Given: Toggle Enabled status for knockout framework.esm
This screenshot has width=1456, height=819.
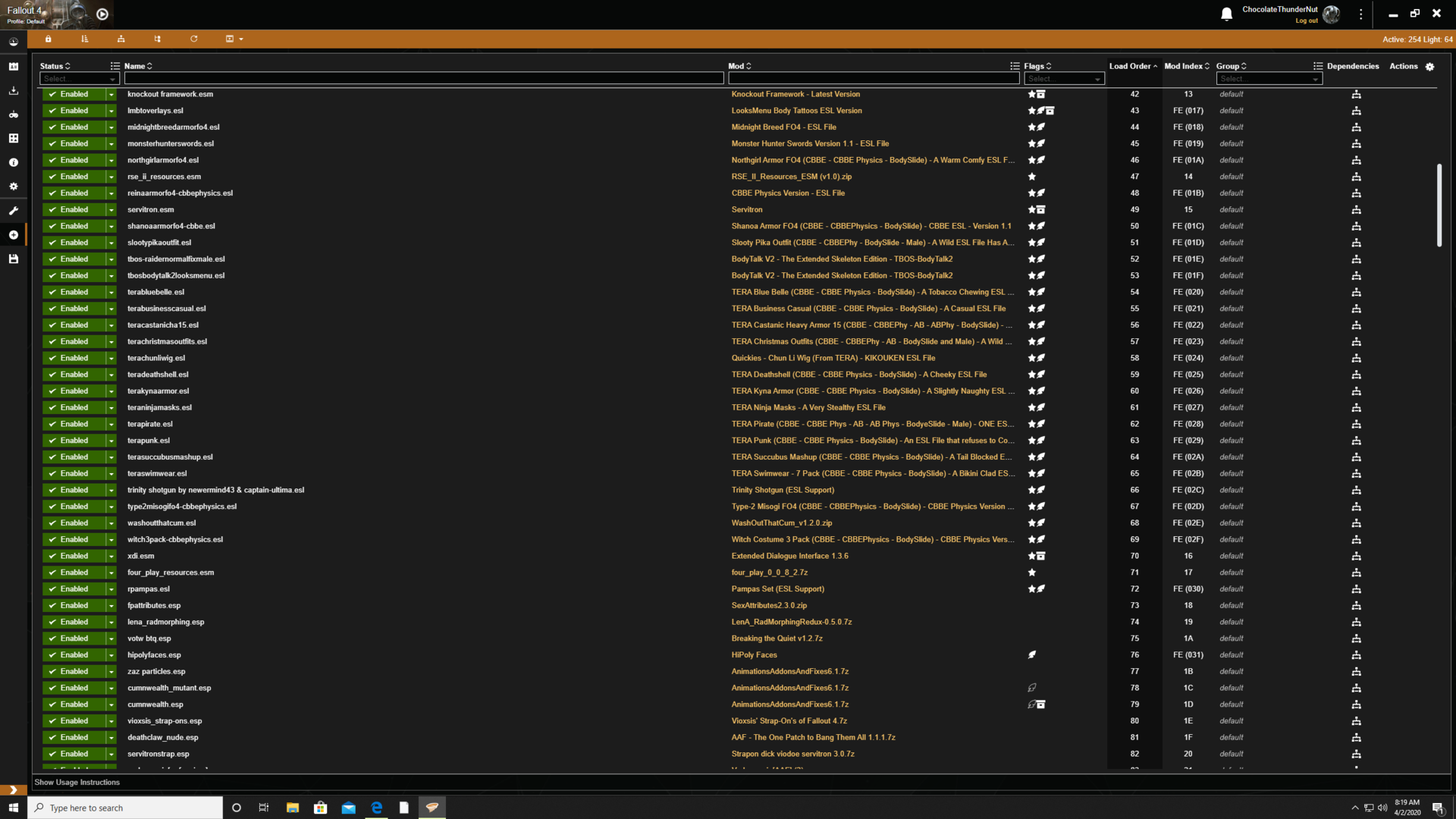Looking at the screenshot, I should tap(74, 94).
